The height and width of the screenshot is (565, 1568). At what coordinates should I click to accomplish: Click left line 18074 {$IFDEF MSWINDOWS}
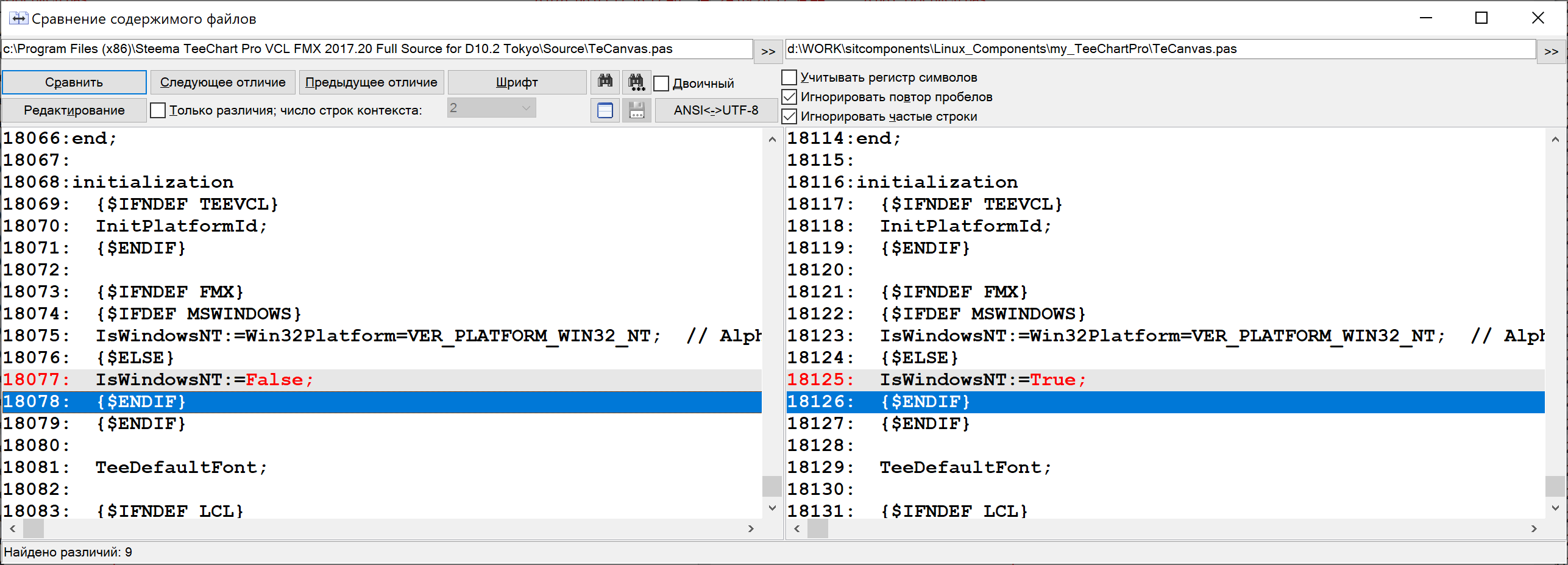(x=382, y=314)
